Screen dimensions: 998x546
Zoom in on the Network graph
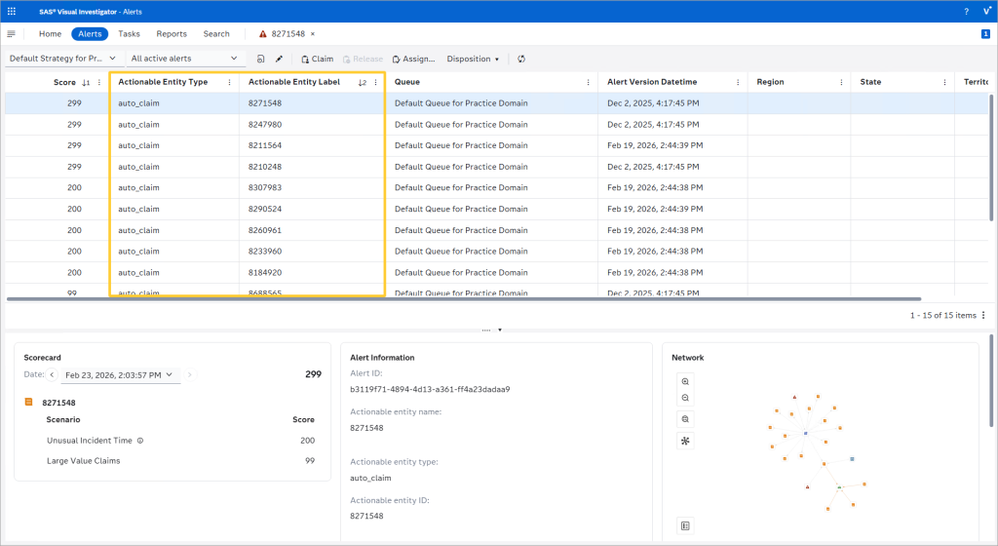coord(685,381)
